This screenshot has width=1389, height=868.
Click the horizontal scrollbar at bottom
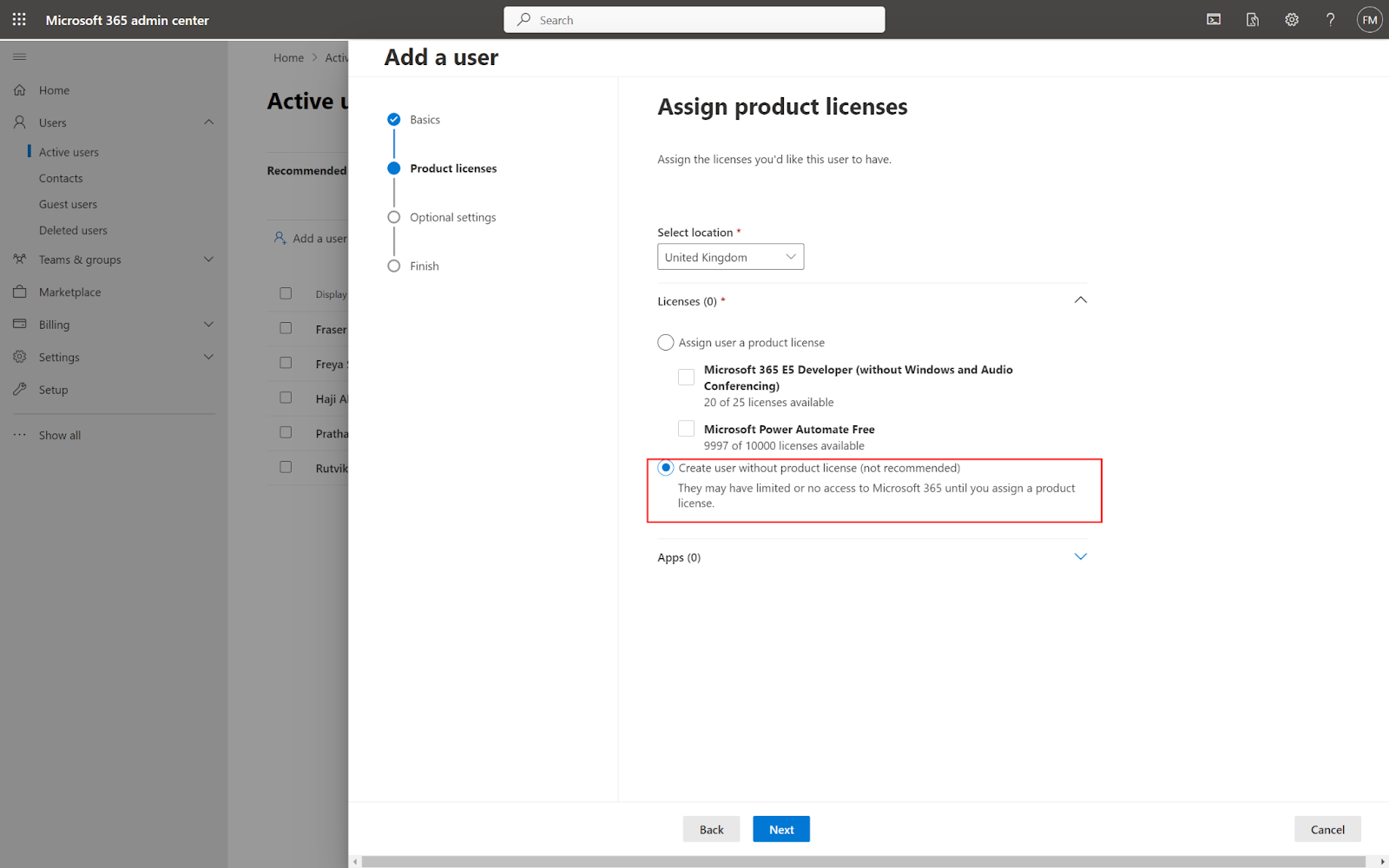click(864, 861)
